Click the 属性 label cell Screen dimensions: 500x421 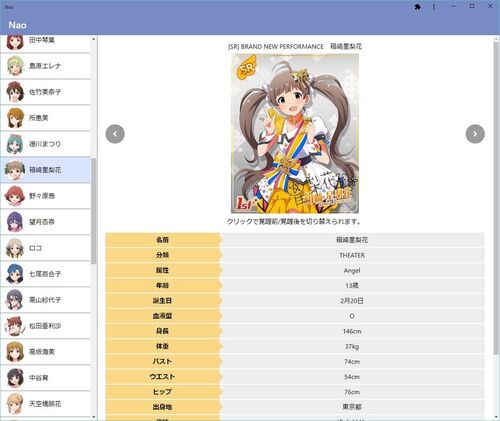tap(163, 270)
